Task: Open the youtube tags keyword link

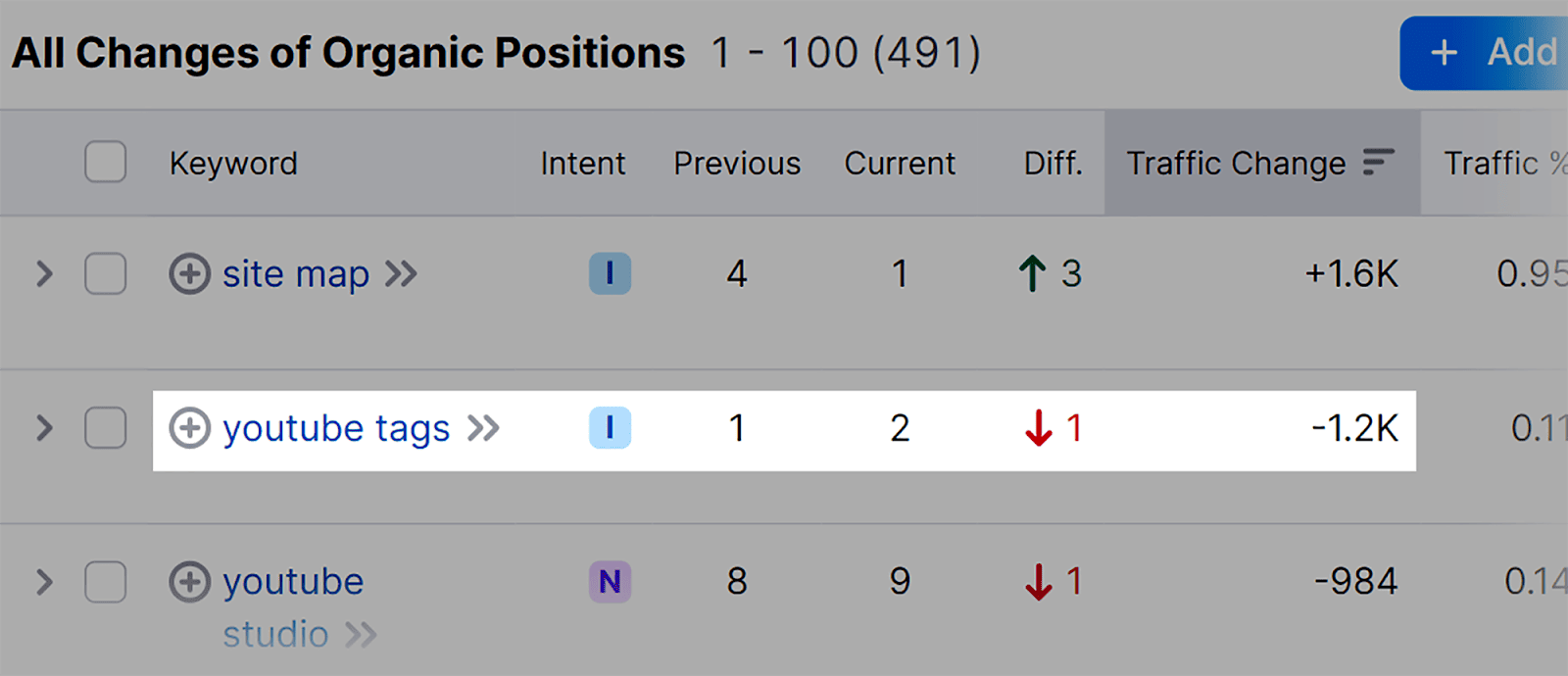Action: (336, 428)
